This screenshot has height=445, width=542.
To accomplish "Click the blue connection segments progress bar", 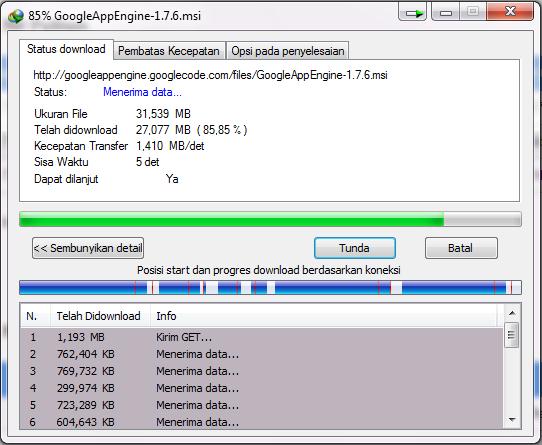I will pos(270,288).
